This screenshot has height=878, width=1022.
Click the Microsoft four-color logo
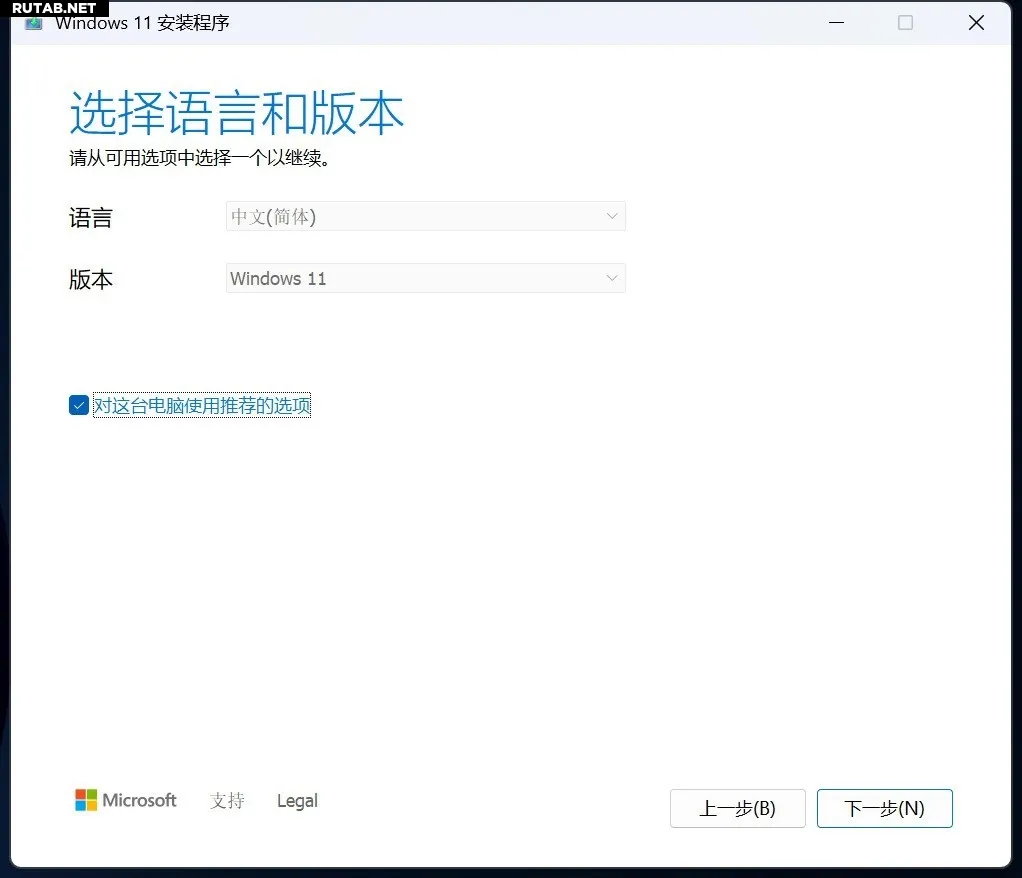point(86,800)
